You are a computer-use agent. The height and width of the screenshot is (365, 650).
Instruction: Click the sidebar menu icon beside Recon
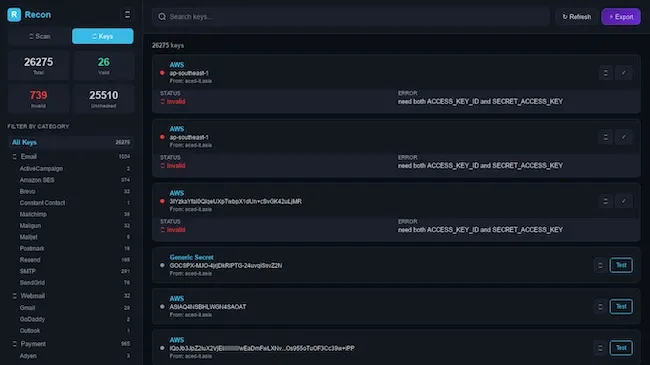(127, 15)
